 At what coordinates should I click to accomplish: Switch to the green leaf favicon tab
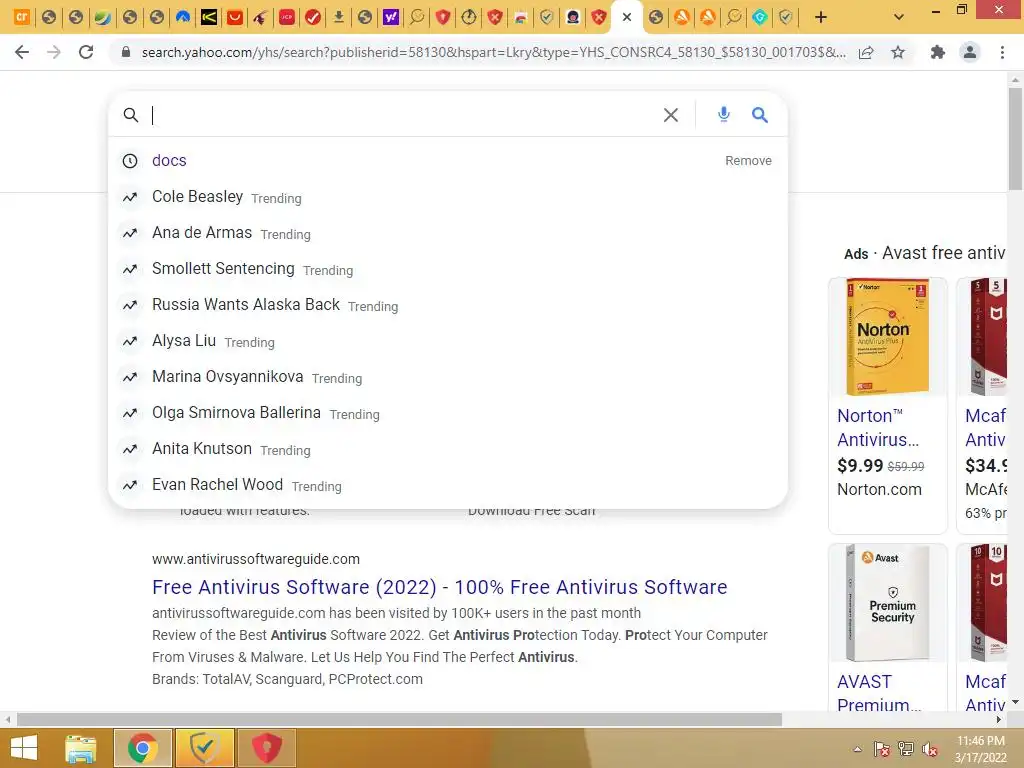[x=102, y=17]
